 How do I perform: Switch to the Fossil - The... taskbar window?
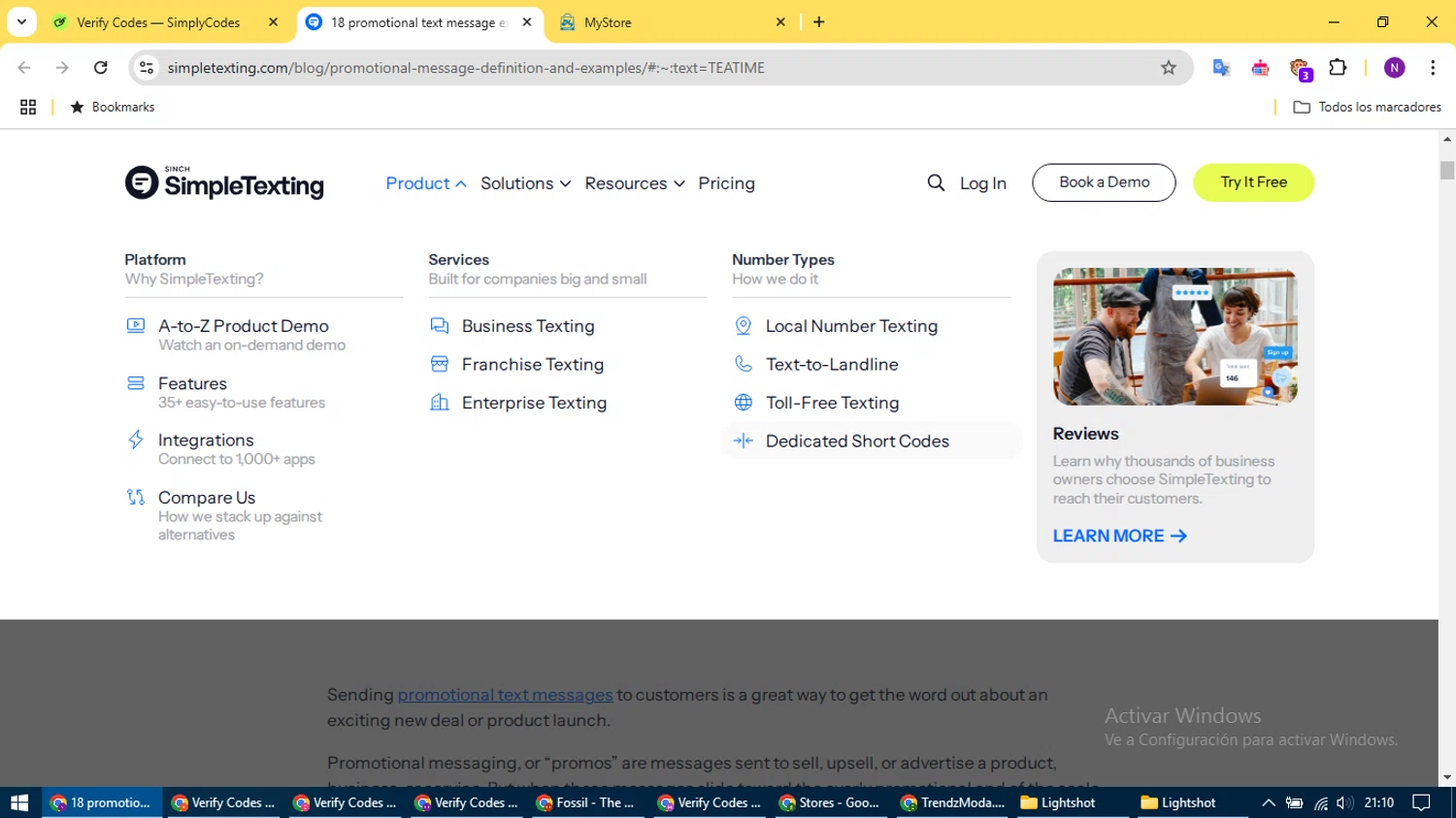(588, 802)
